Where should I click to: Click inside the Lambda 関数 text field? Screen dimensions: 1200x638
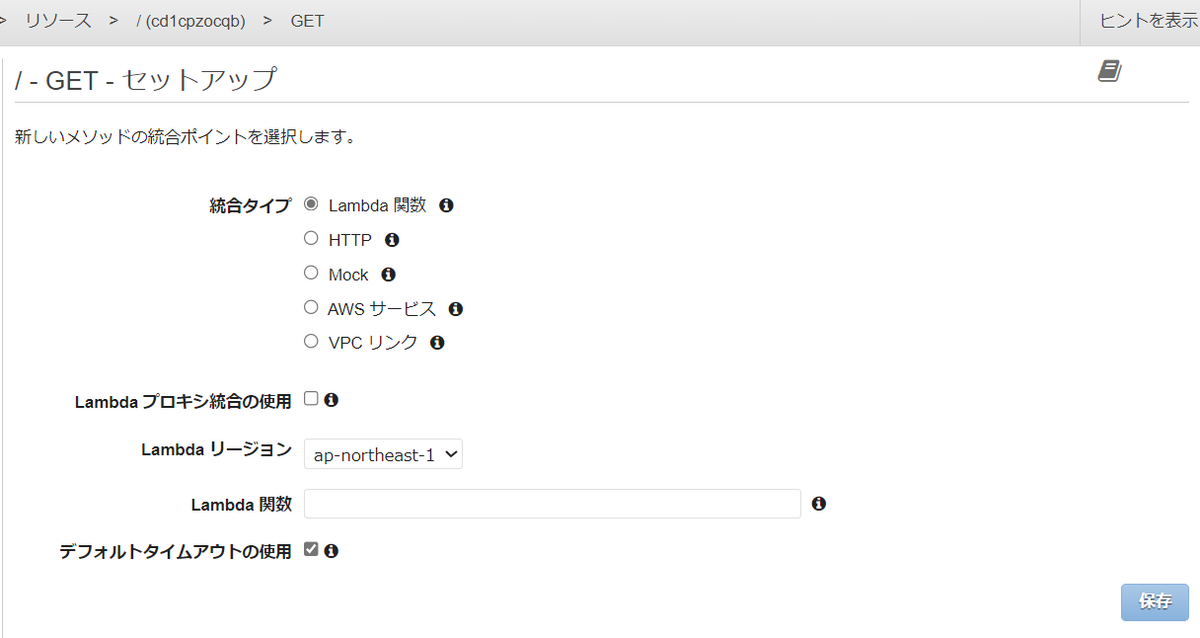click(552, 503)
